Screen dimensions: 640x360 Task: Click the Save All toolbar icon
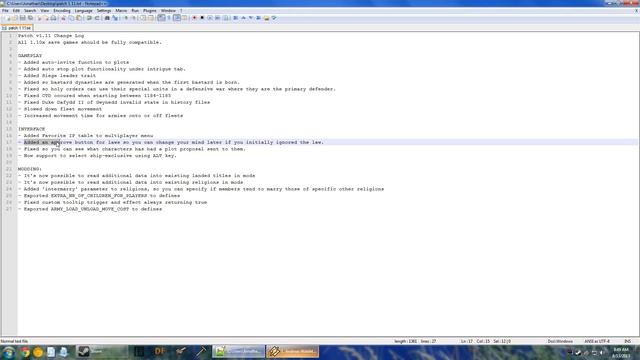30,18
